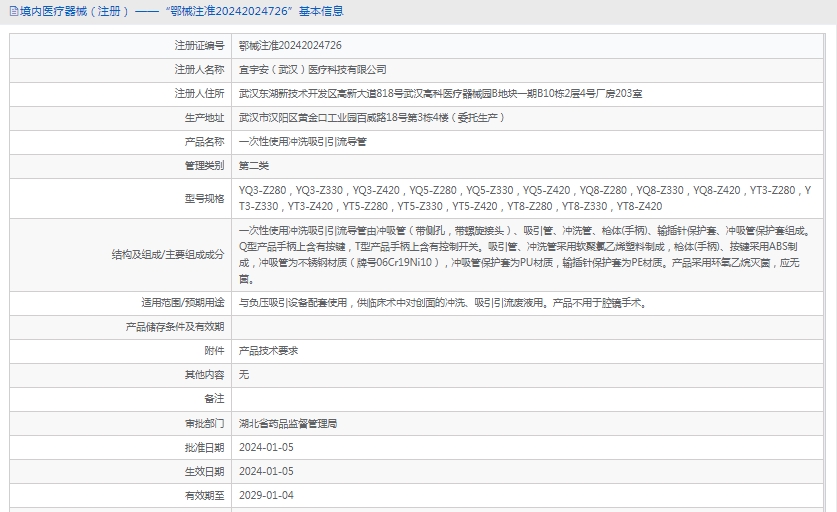Image resolution: width=837 pixels, height=512 pixels.
Task: Click the empty 备注 value cell
Action: click(x=530, y=399)
